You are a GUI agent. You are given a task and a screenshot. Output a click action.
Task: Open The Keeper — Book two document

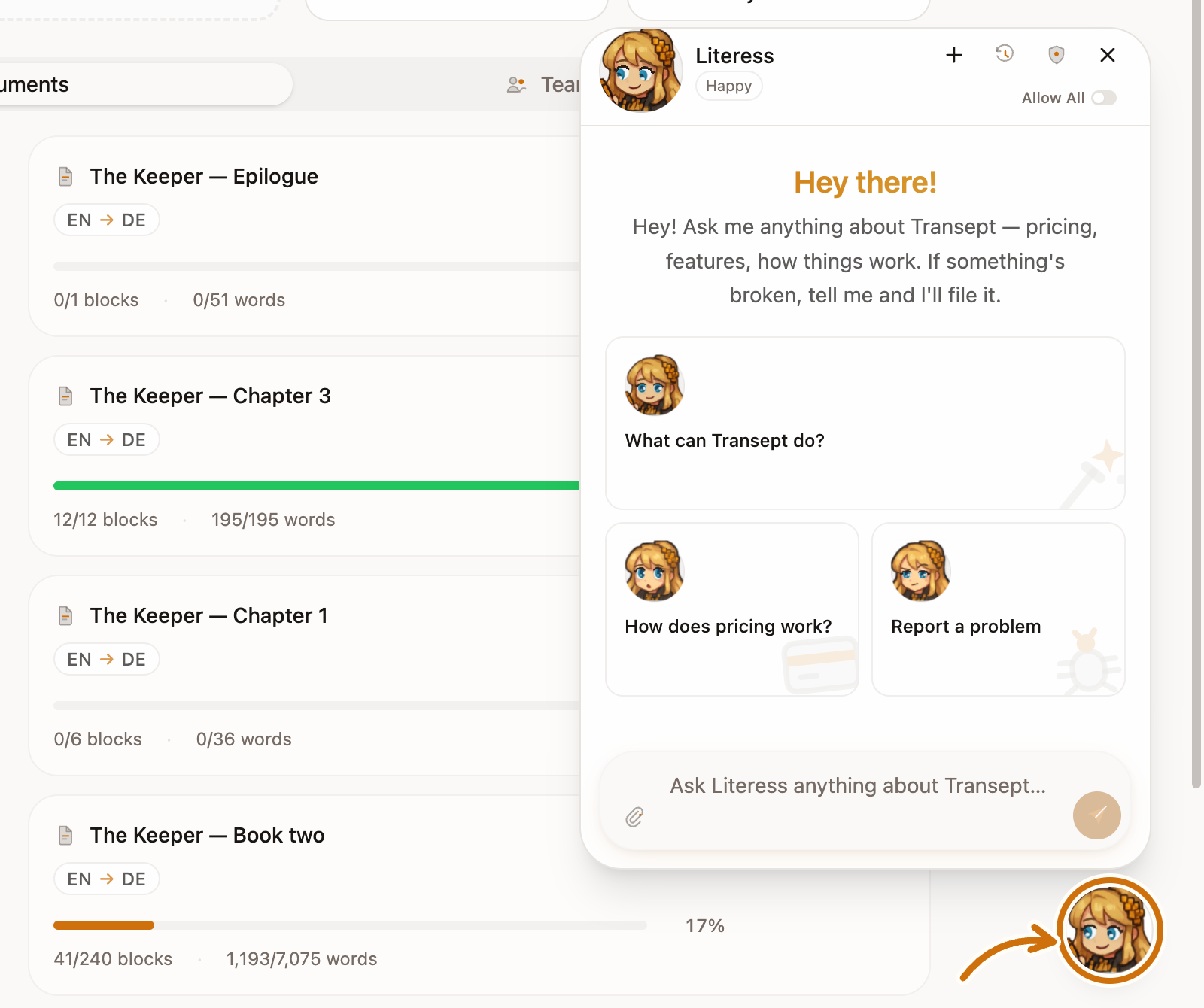click(x=207, y=835)
